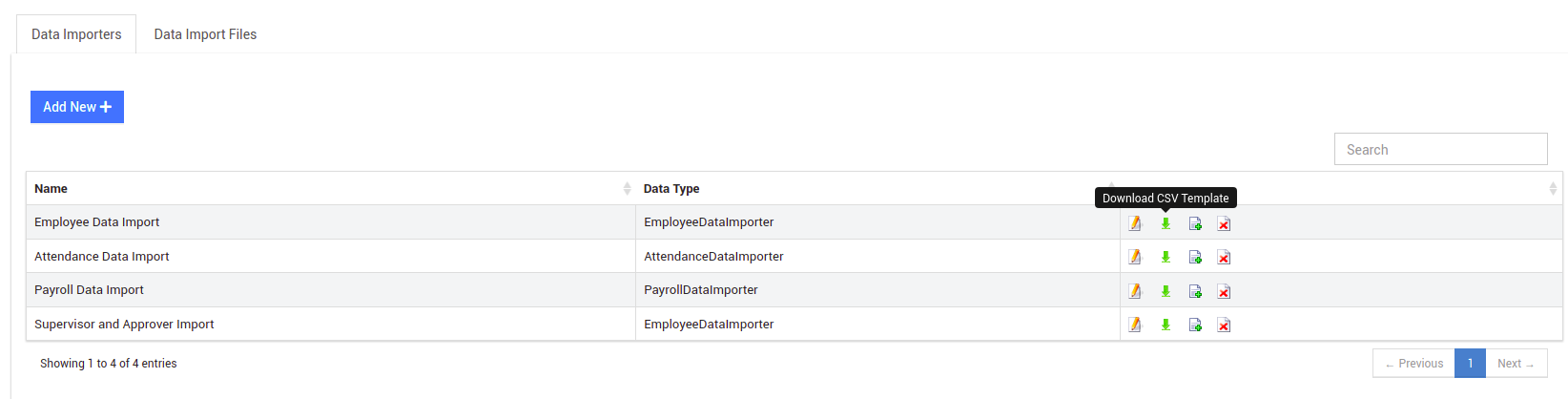Open the Data Importers tab

[x=76, y=34]
